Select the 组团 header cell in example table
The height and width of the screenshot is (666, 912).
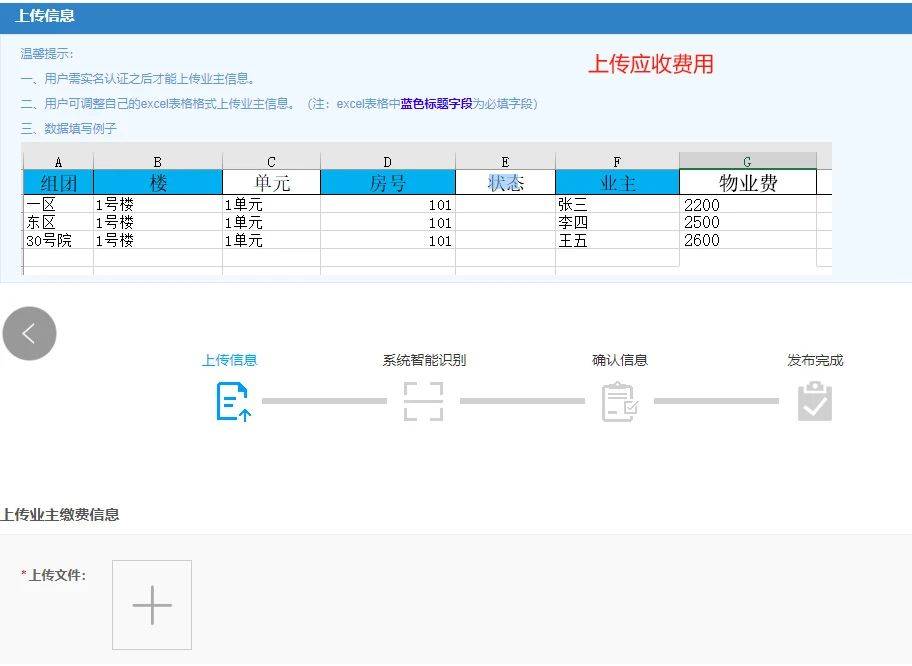58,182
